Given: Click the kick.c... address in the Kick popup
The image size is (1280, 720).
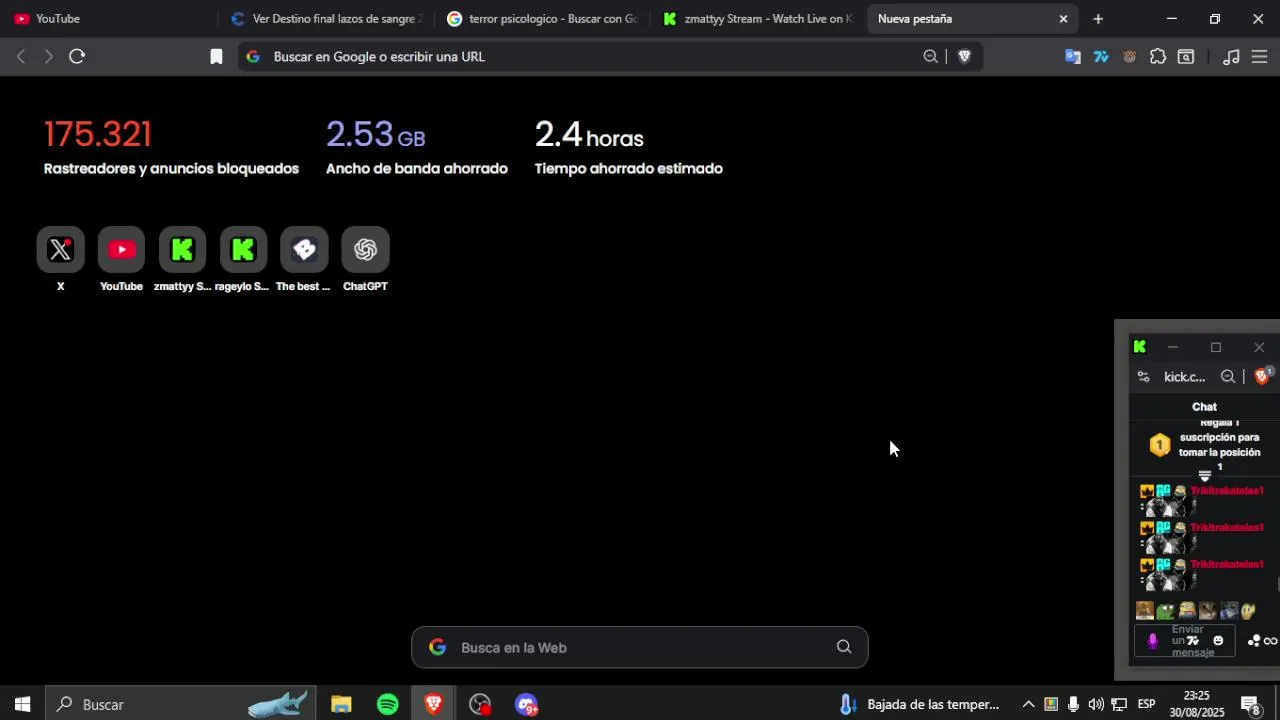Looking at the screenshot, I should [x=1184, y=377].
